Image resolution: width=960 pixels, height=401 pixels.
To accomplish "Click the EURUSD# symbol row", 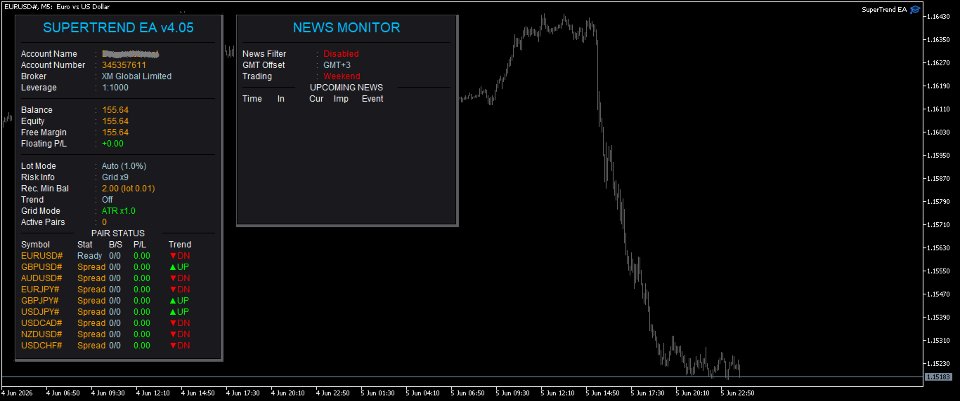I will click(106, 256).
